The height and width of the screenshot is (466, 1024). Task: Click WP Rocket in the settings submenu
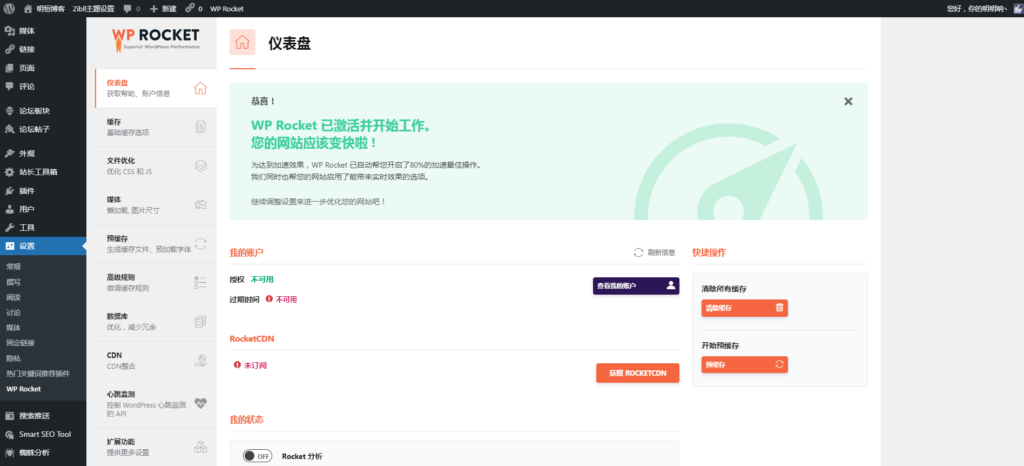click(23, 388)
